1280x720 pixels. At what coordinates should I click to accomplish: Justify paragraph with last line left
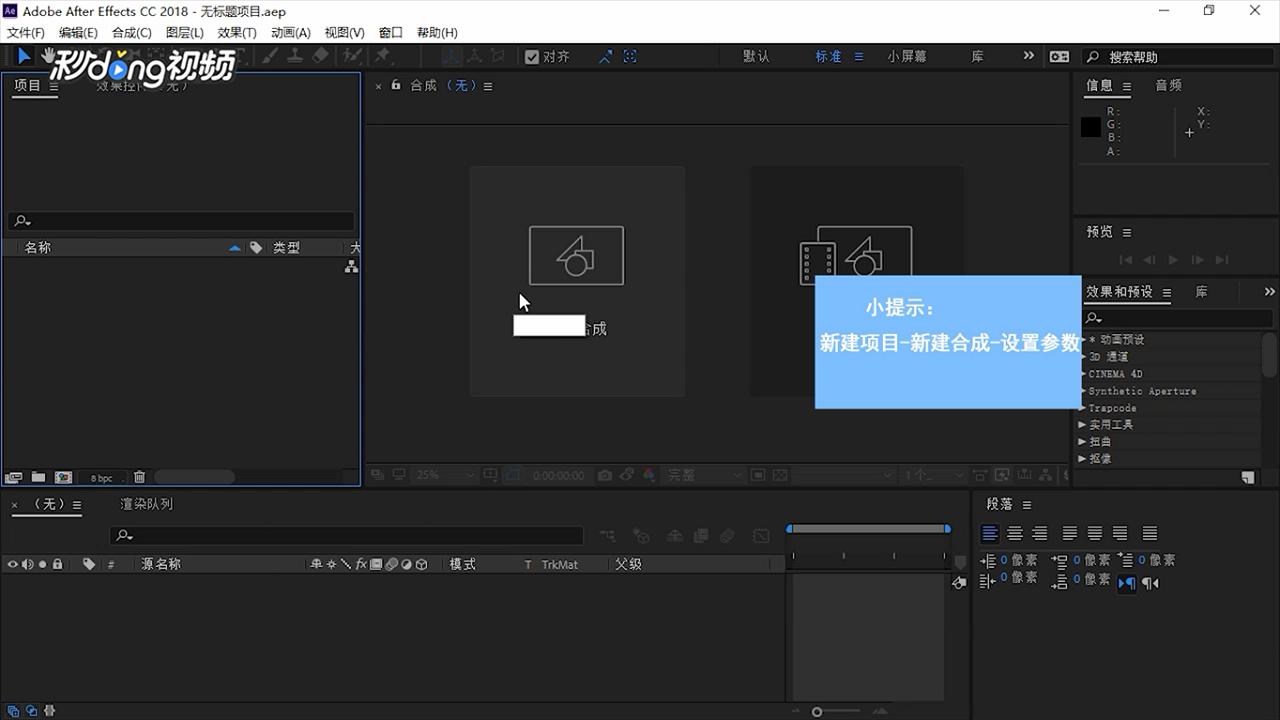[1070, 533]
